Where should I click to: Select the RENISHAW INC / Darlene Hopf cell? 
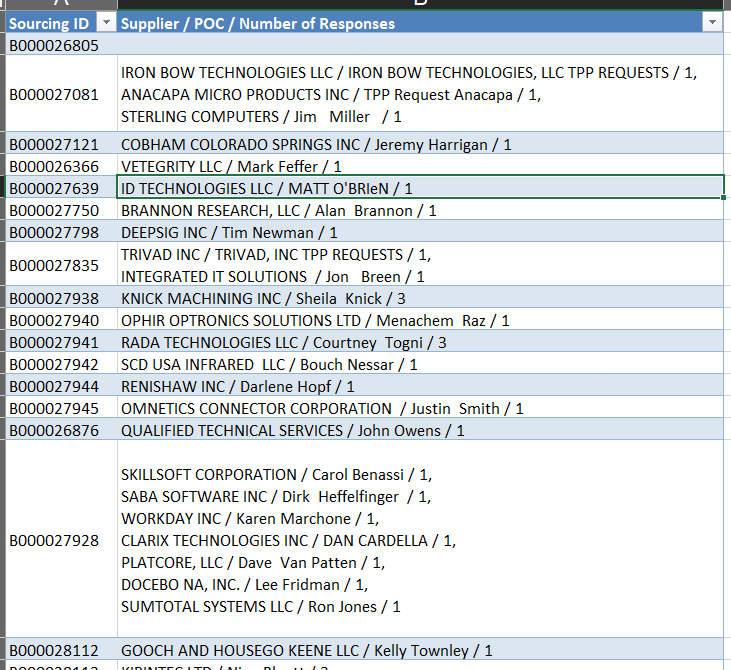coord(420,385)
